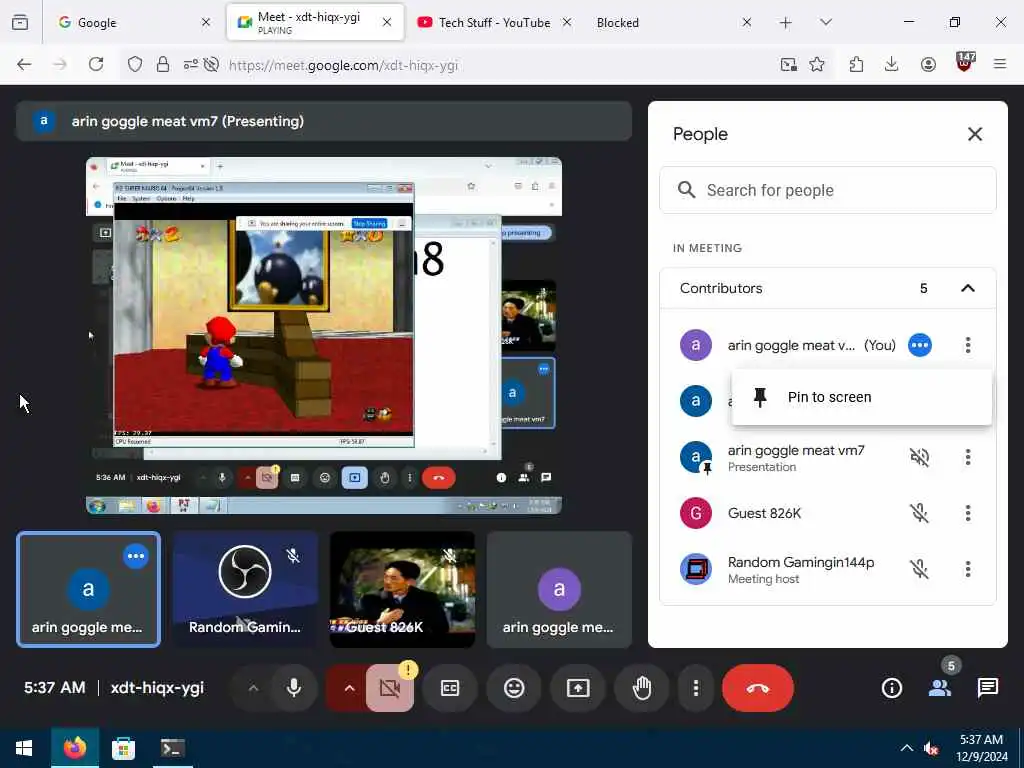1024x768 pixels.
Task: Click the present now screen share button
Action: point(578,688)
